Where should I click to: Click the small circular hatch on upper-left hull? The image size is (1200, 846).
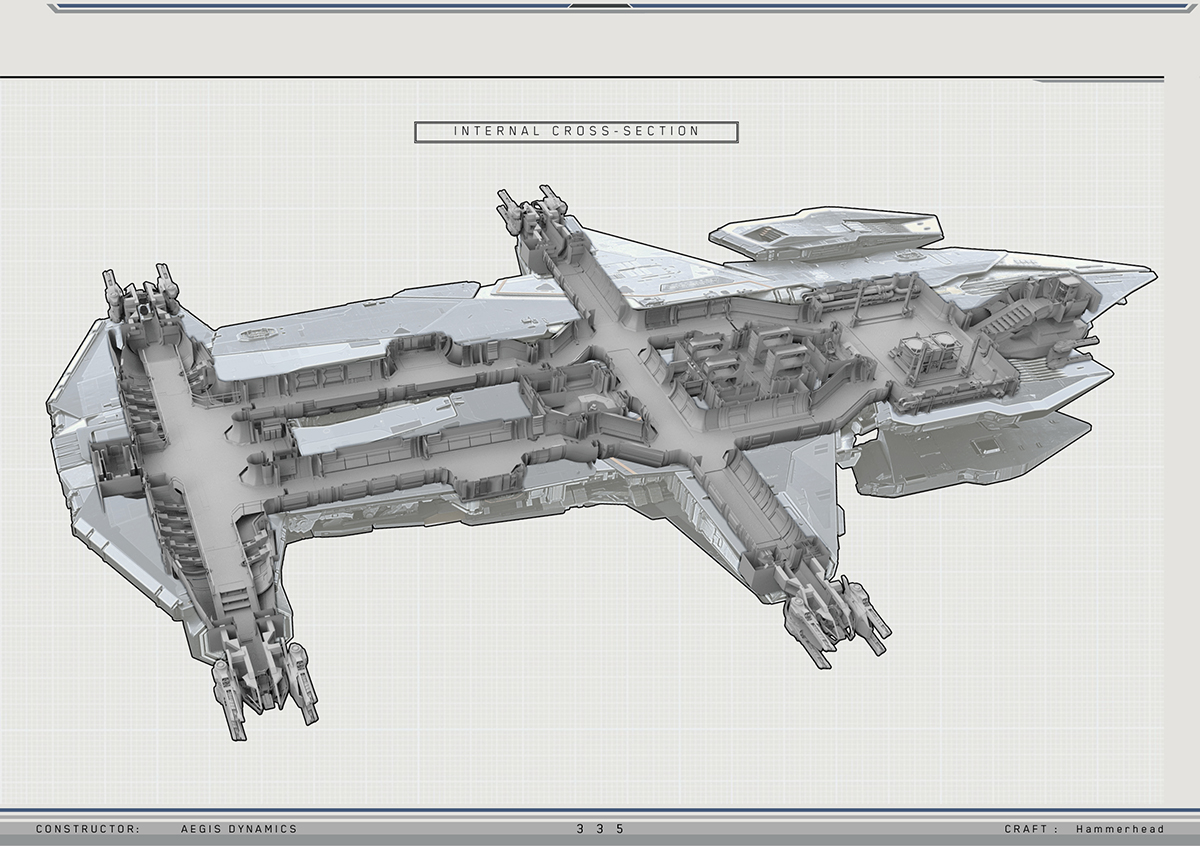pyautogui.click(x=257, y=335)
